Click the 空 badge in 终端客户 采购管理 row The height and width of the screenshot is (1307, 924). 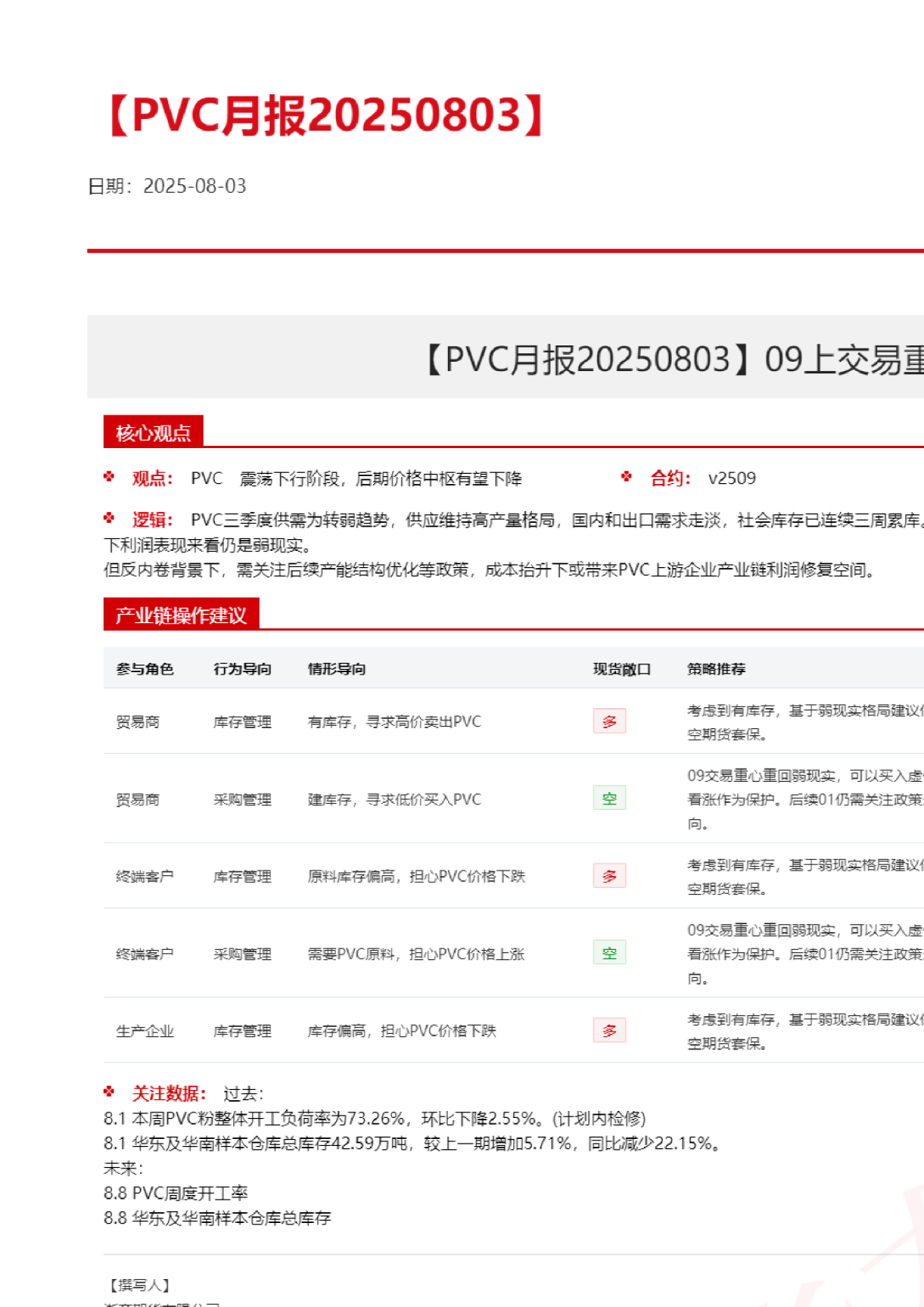pos(609,953)
